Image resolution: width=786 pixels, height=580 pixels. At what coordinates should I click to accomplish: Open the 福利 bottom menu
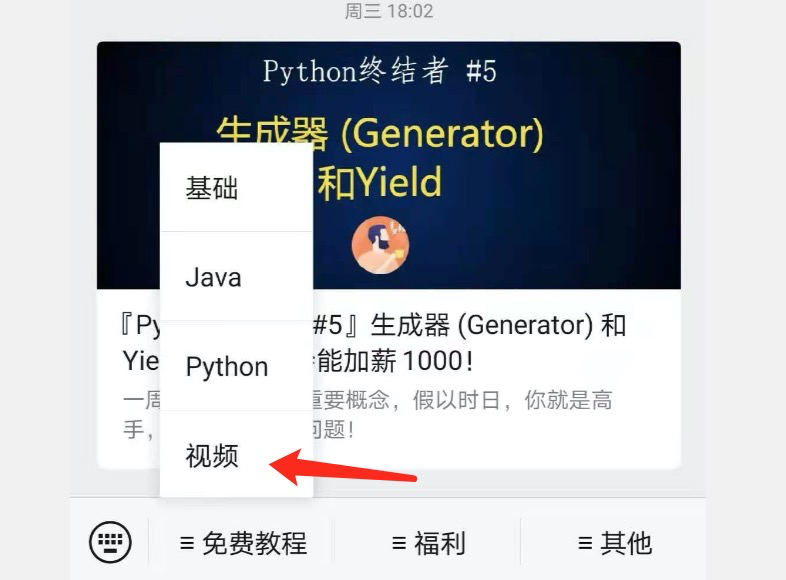(428, 543)
